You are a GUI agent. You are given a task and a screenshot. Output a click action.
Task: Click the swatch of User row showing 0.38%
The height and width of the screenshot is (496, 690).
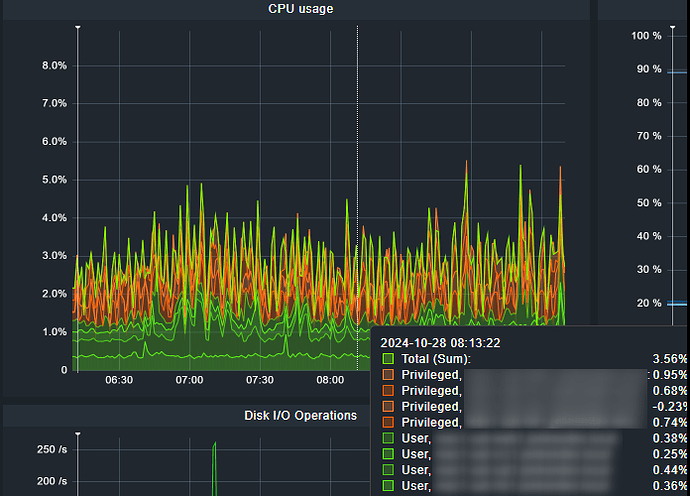click(388, 437)
